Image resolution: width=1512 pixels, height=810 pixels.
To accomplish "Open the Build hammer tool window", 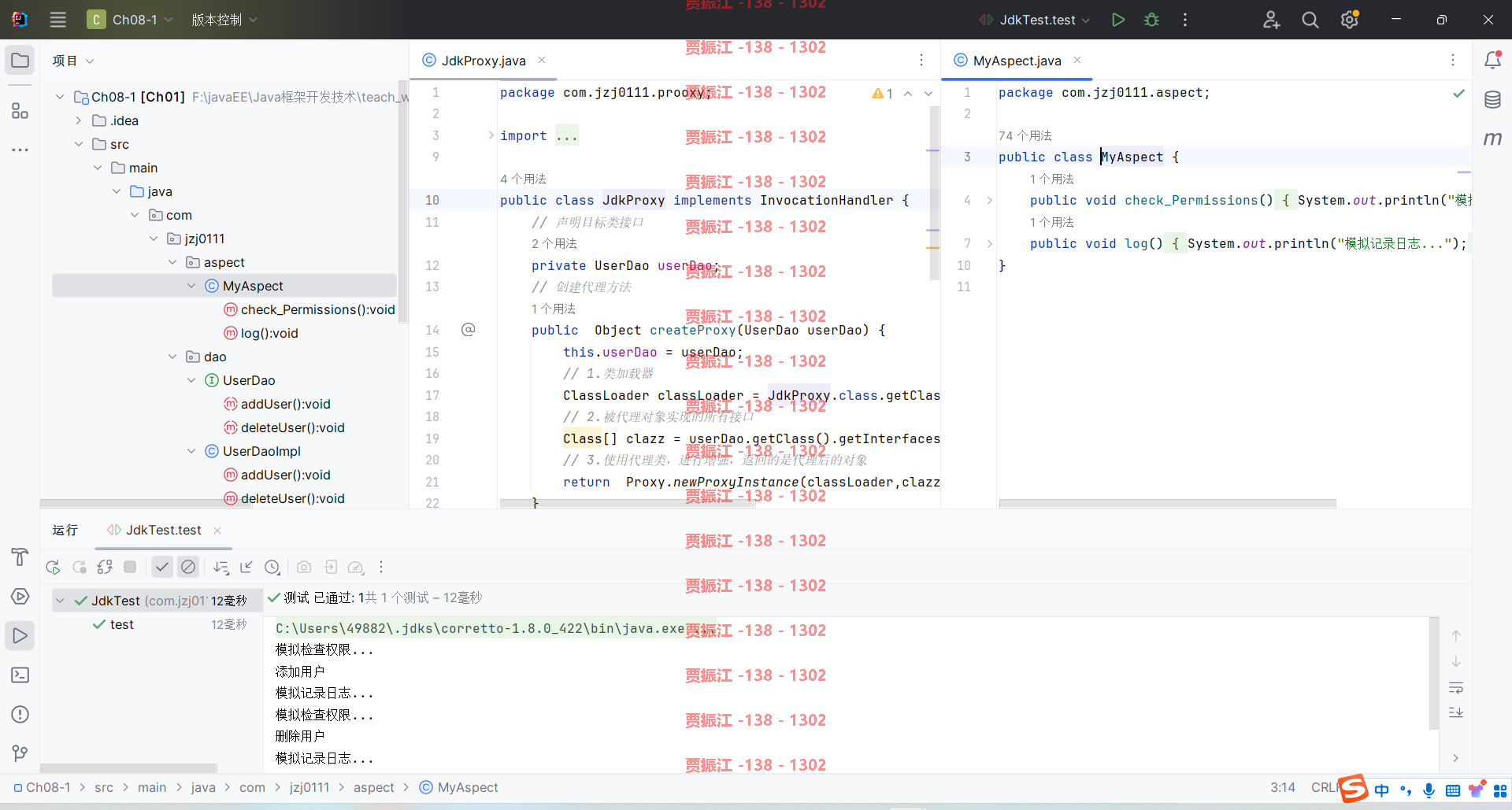I will 20,557.
